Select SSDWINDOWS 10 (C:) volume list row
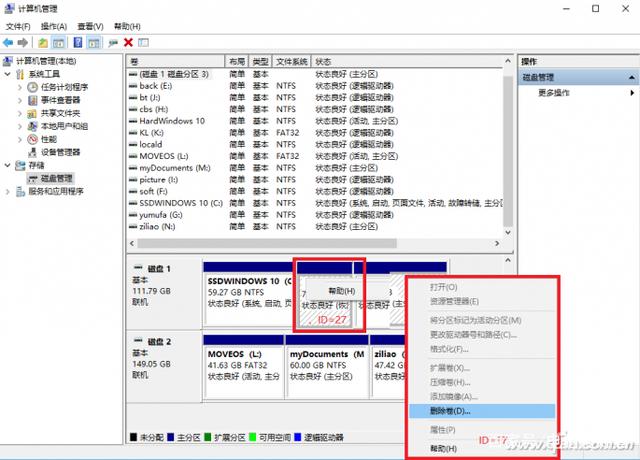The width and height of the screenshot is (640, 460). tap(315, 203)
